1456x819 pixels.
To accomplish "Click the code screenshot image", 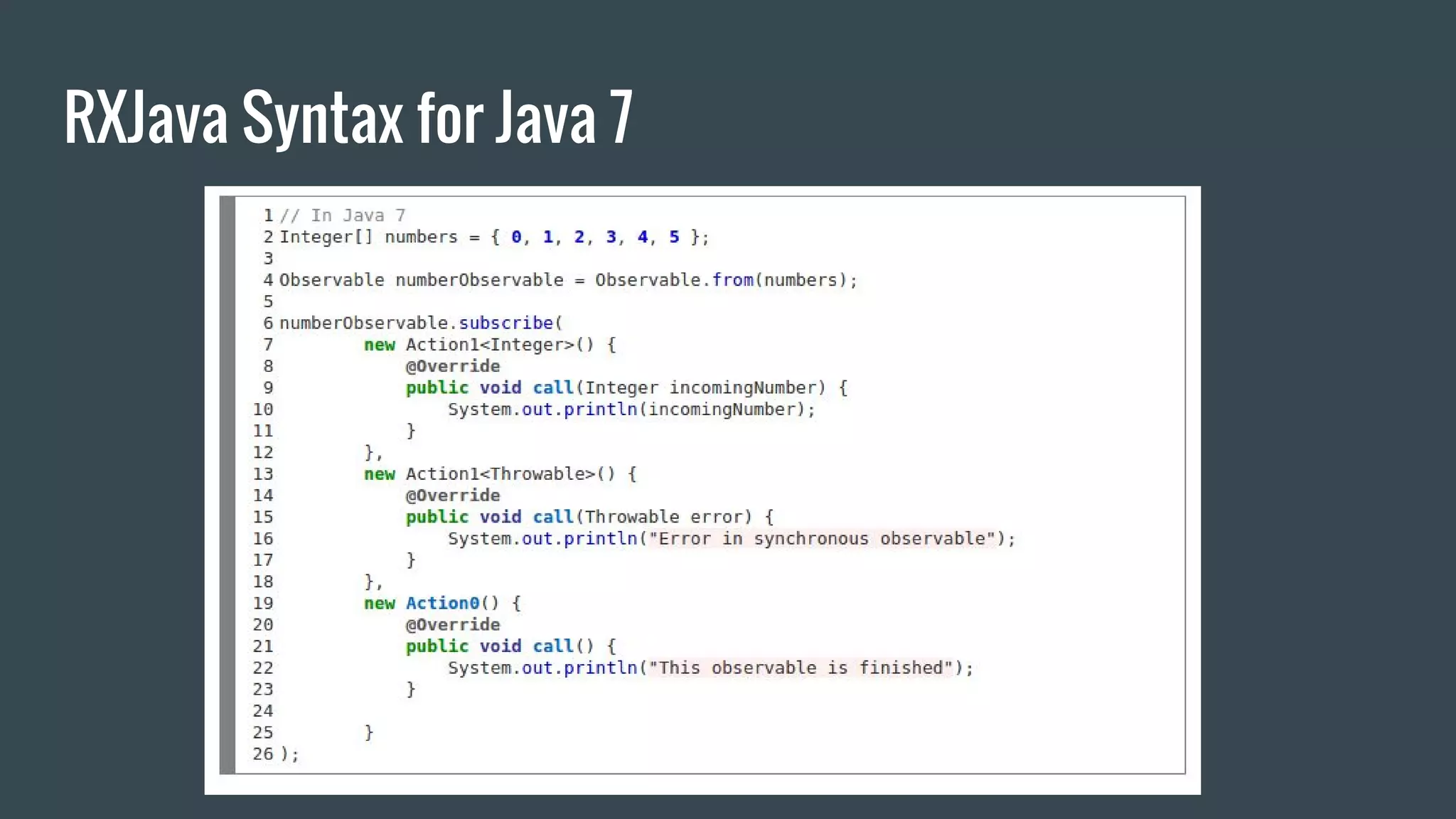I will [x=702, y=491].
